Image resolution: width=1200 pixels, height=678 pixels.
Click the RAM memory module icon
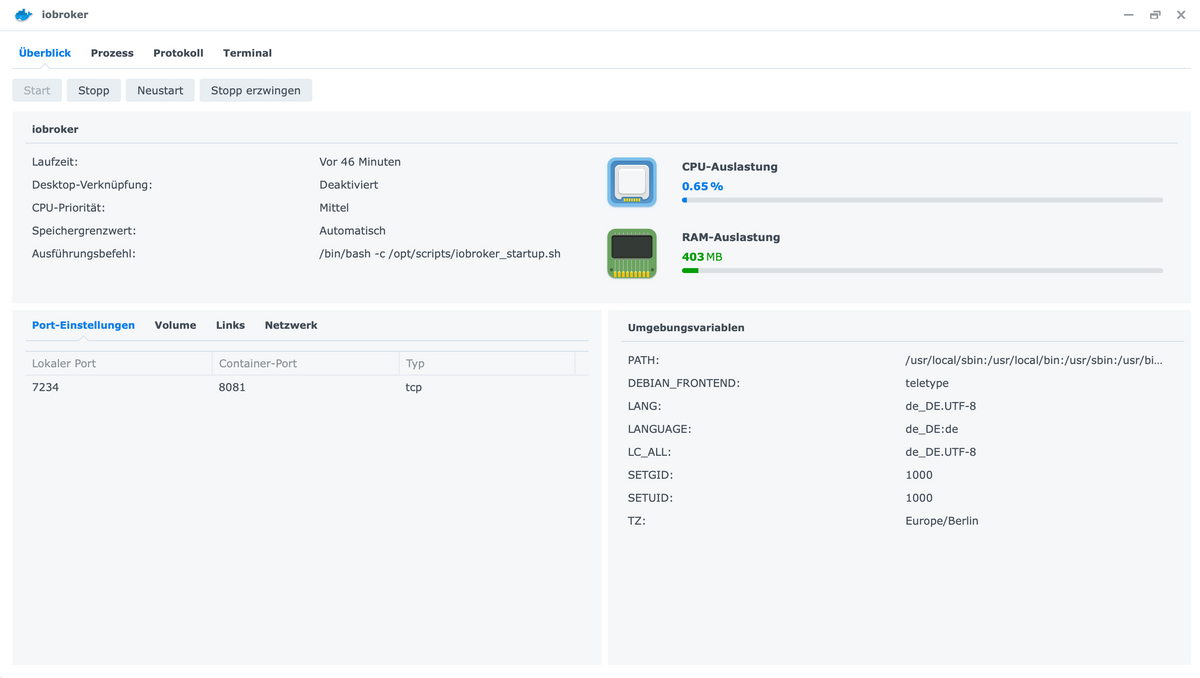[x=632, y=254]
